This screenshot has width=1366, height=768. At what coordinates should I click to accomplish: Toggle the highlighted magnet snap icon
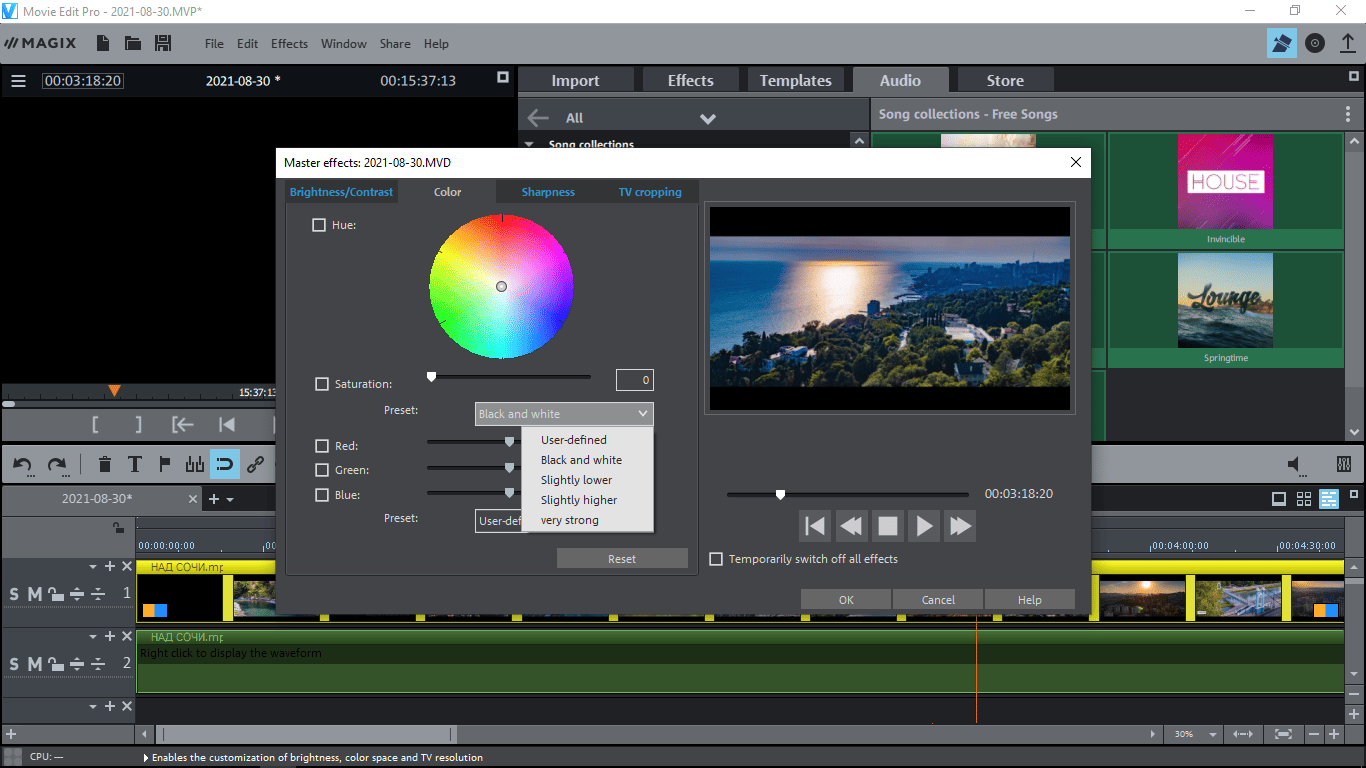point(225,464)
